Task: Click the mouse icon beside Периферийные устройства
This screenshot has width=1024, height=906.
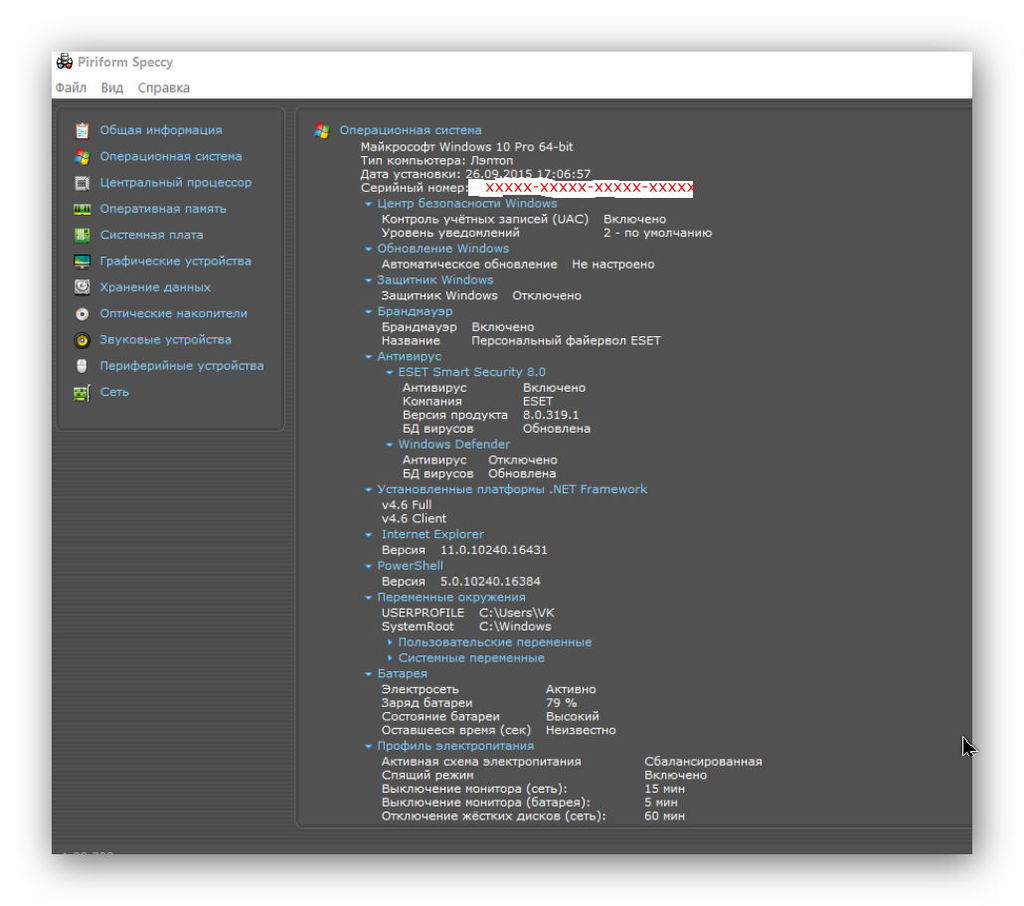Action: click(x=82, y=366)
